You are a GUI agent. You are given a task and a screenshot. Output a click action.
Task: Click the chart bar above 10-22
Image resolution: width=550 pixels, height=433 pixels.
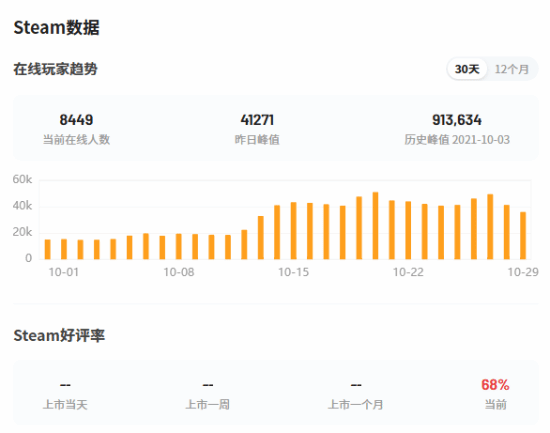(408, 230)
